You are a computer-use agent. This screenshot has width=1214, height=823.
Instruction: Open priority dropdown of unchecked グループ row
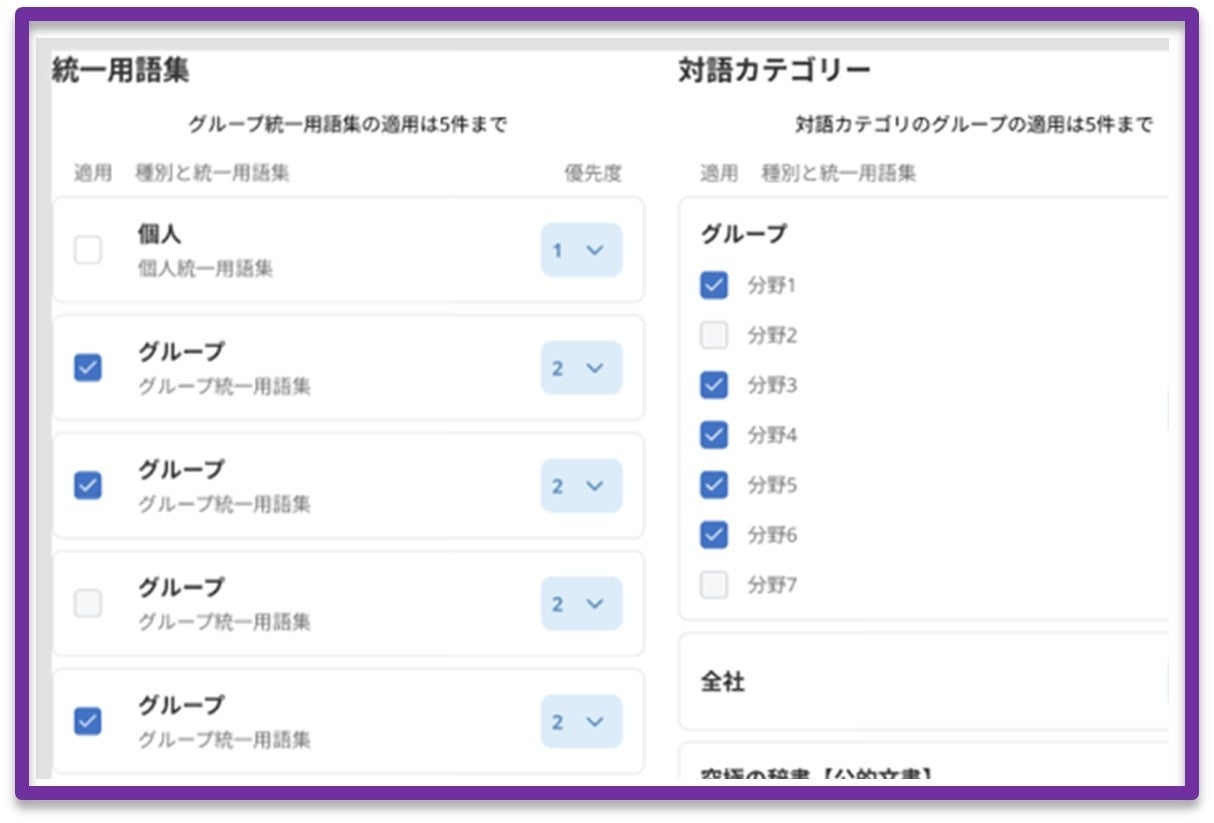[x=581, y=604]
